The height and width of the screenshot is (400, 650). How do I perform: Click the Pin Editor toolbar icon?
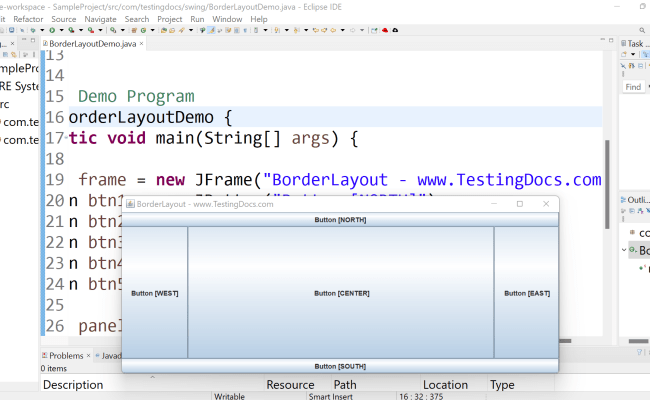[374, 30]
